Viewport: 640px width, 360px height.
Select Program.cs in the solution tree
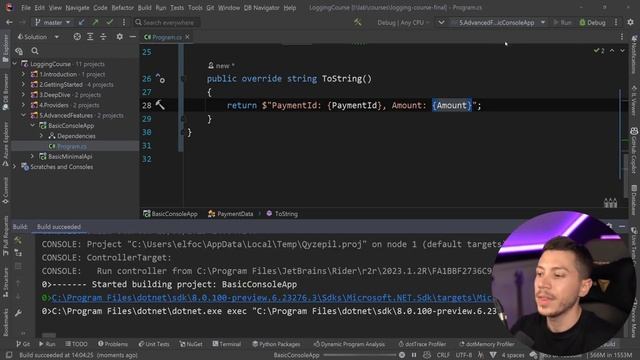point(71,146)
